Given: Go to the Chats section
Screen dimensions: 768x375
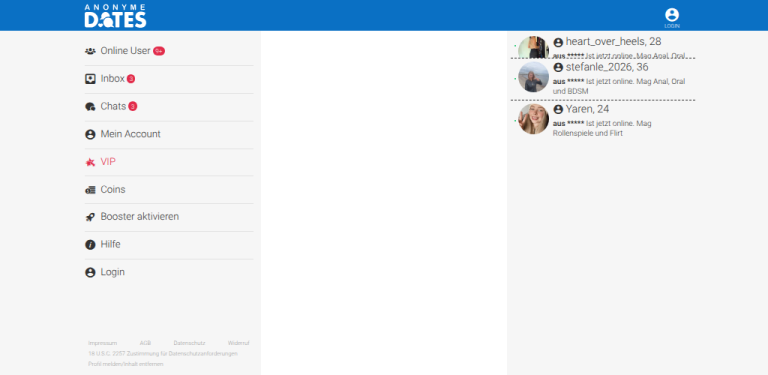Looking at the screenshot, I should [169, 106].
